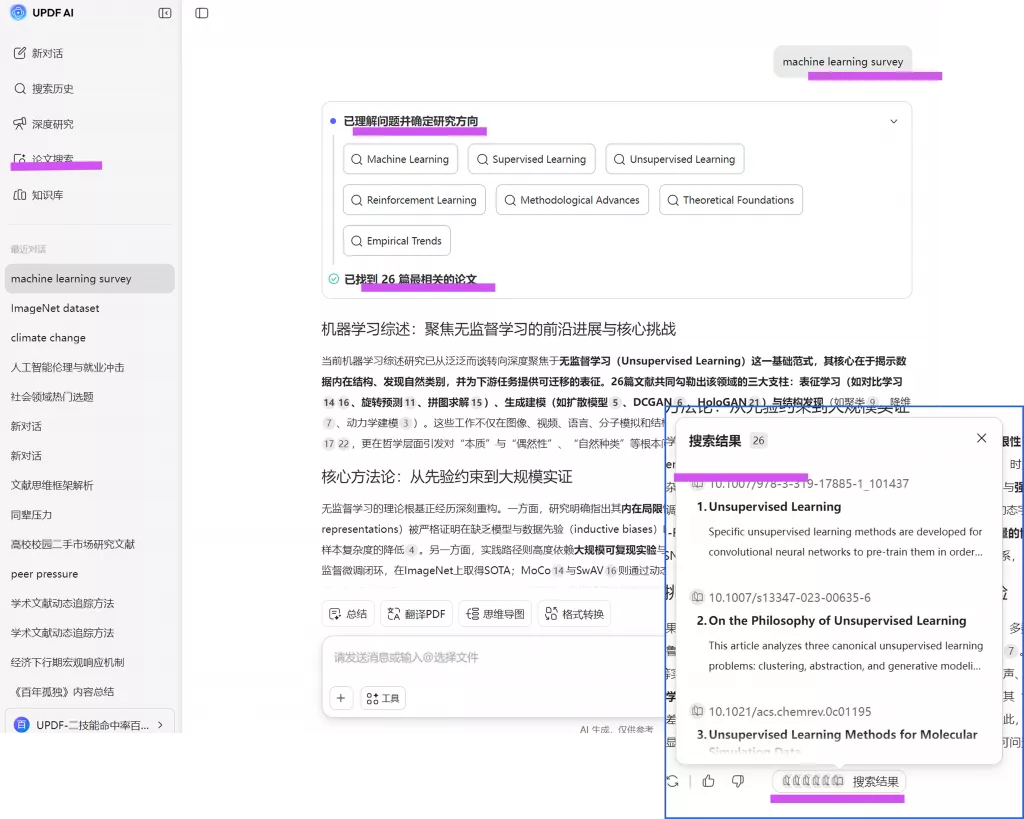1024x819 pixels.
Task: Collapse the research direction panel chevron
Action: (x=894, y=122)
